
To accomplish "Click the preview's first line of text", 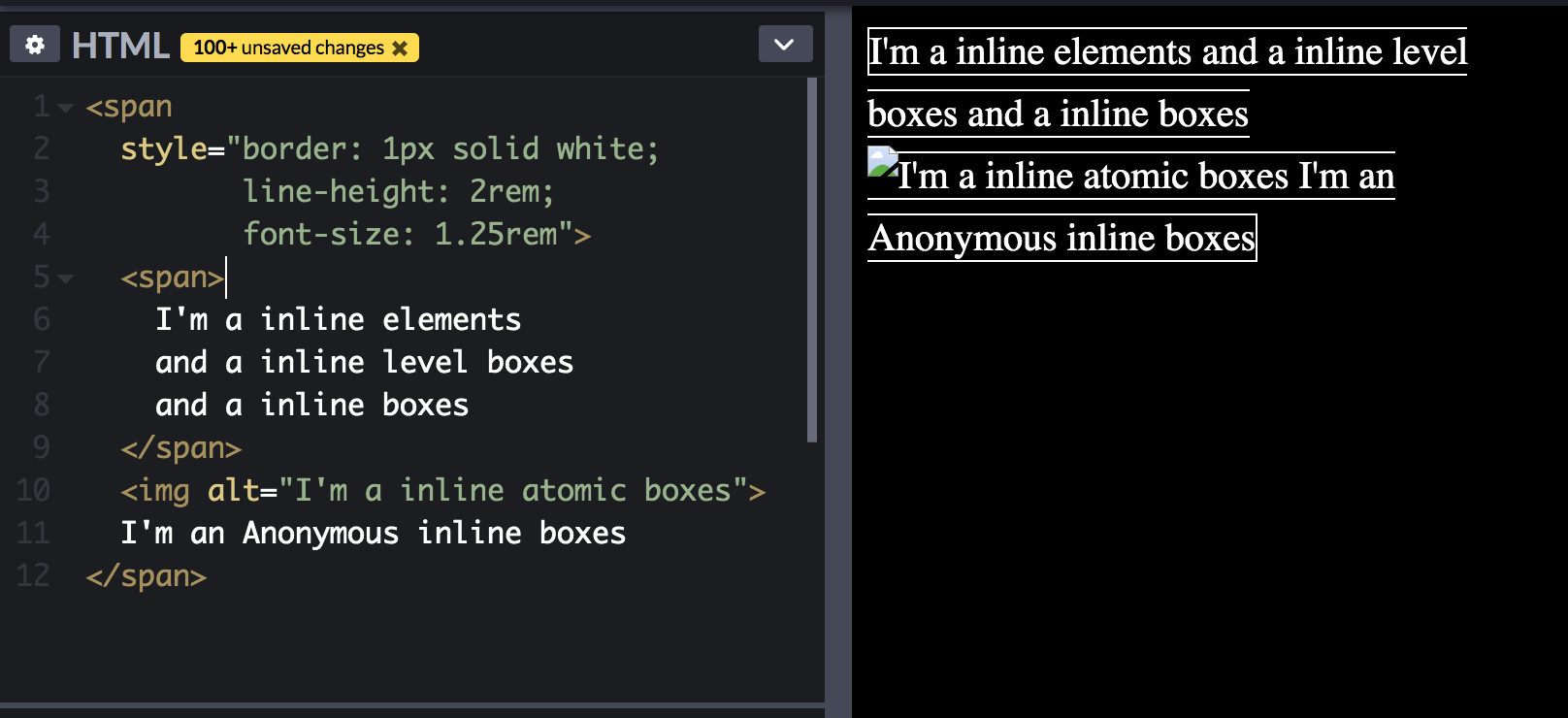I will point(1167,52).
